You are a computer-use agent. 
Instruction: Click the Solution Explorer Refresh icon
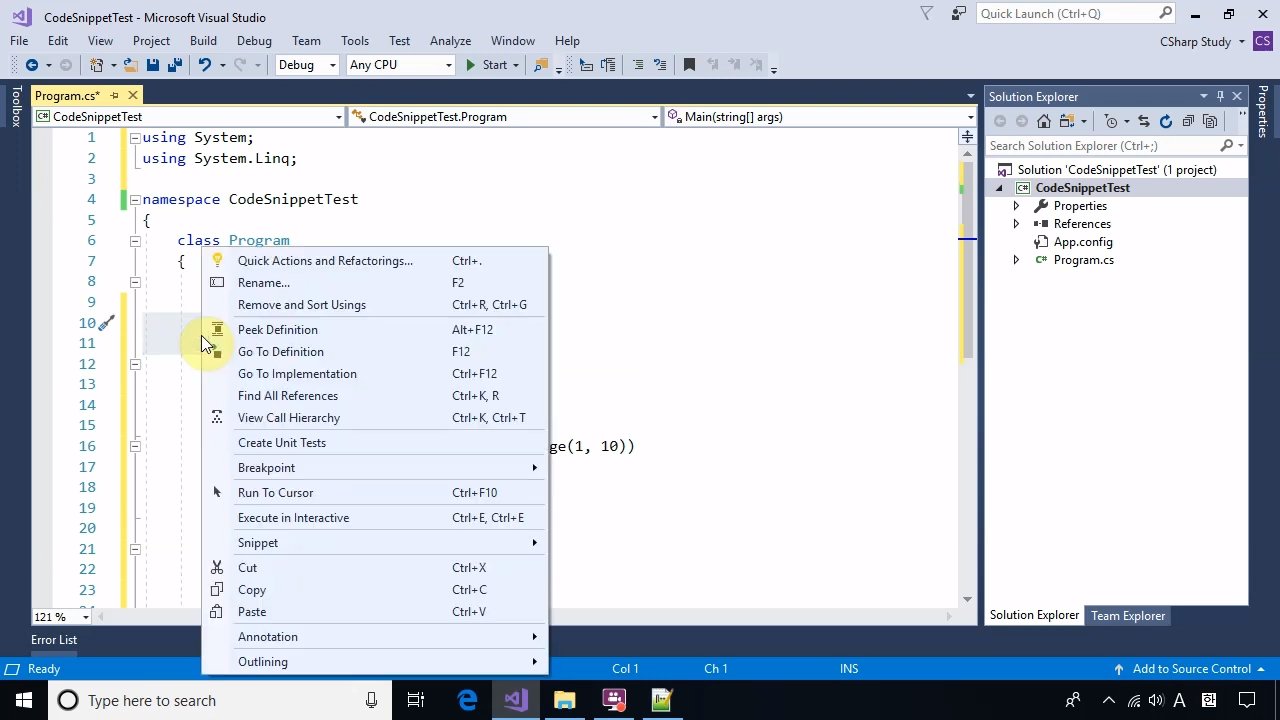click(x=1166, y=121)
